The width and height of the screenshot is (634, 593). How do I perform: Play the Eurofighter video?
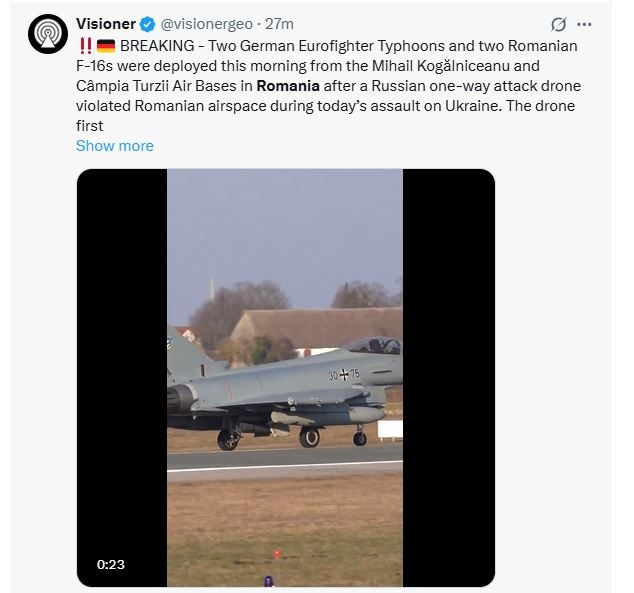click(285, 378)
